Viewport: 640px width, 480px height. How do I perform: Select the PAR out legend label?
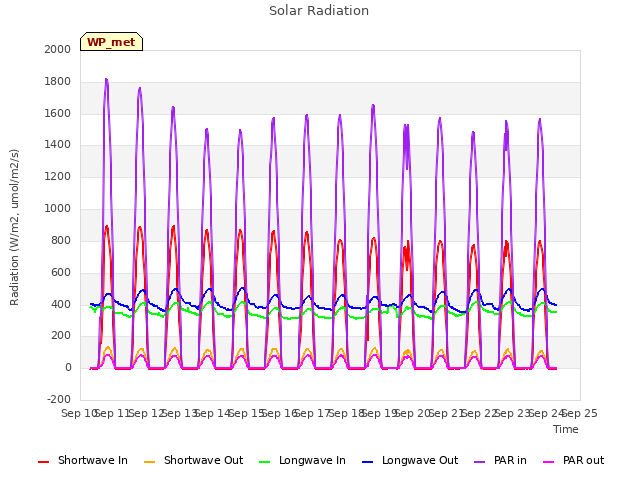click(x=583, y=460)
